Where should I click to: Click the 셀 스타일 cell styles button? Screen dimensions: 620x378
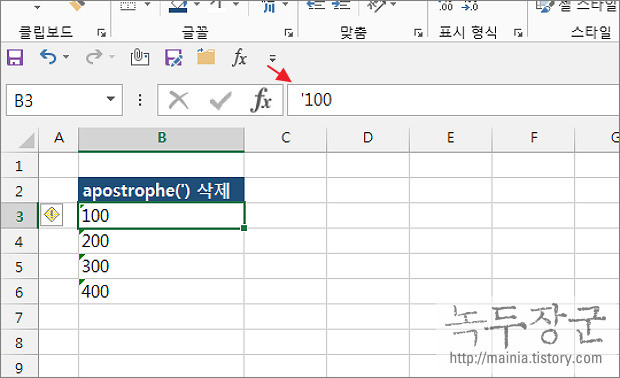click(x=577, y=6)
